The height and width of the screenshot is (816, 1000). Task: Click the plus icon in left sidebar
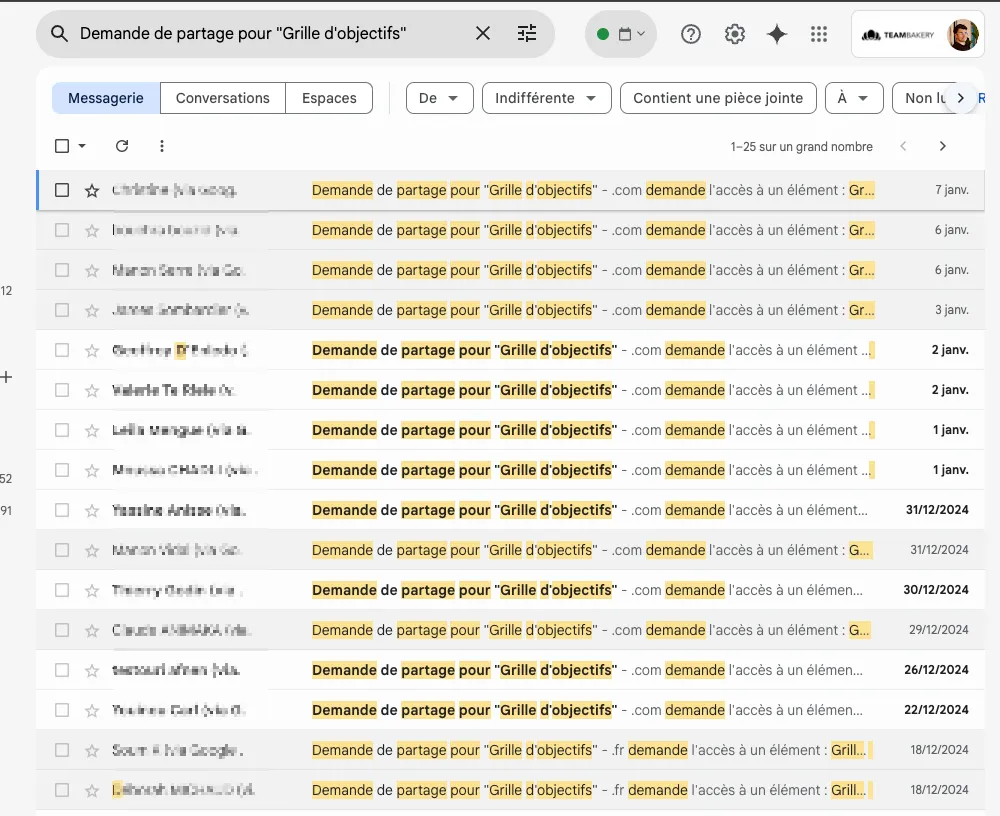tap(6, 377)
